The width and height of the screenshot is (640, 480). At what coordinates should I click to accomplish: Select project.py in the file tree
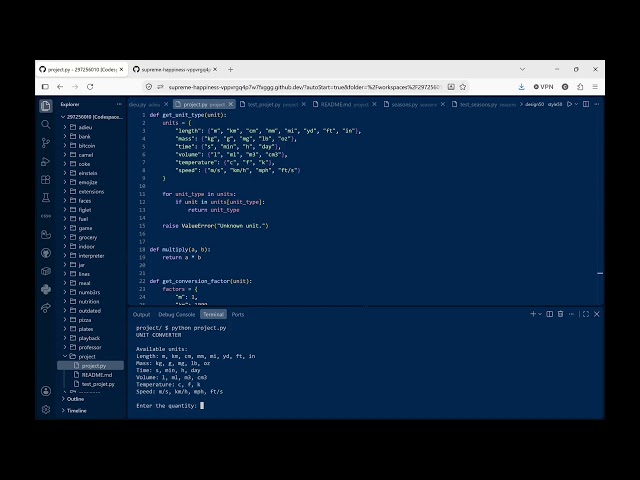[x=91, y=366]
